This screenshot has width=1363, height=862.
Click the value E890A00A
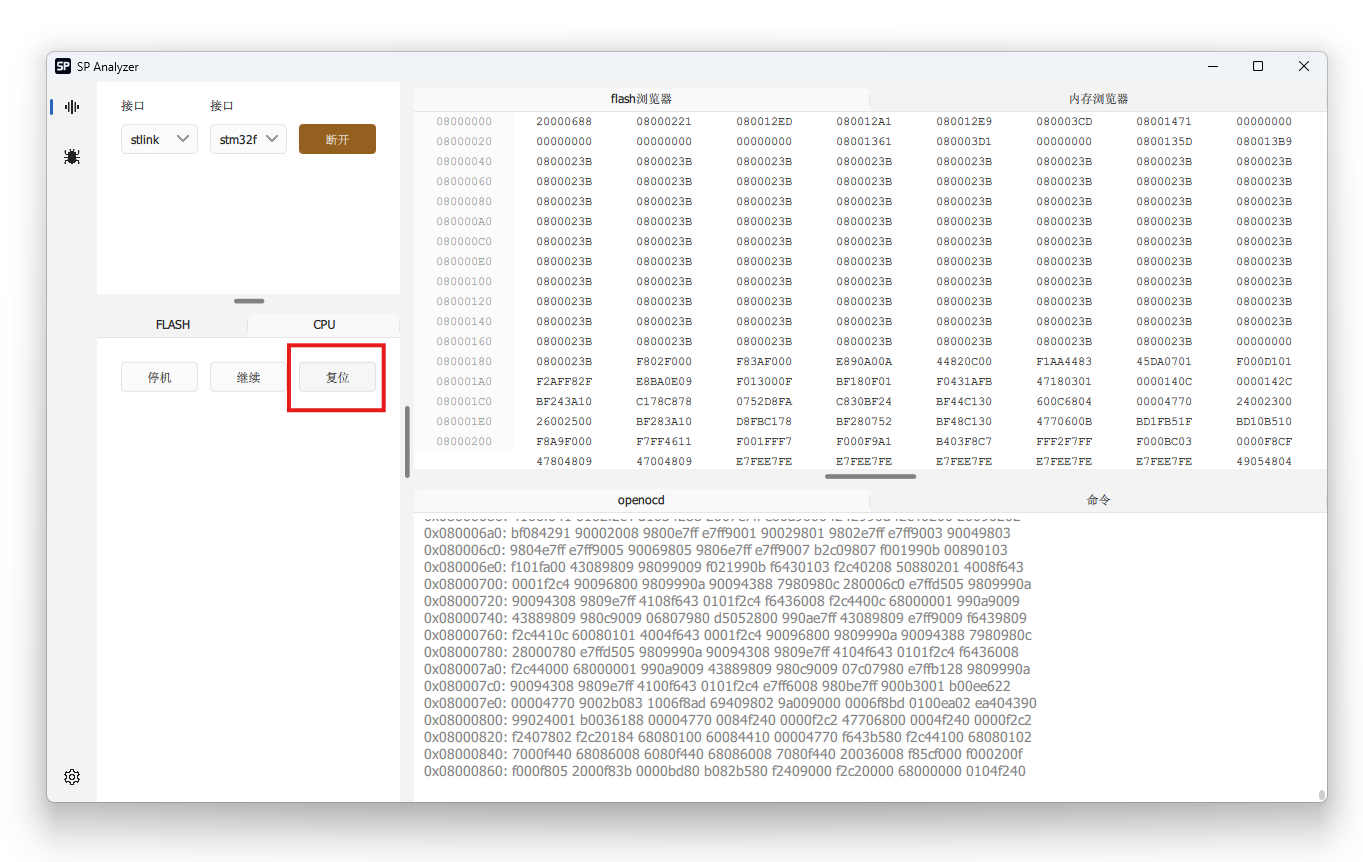tap(864, 361)
